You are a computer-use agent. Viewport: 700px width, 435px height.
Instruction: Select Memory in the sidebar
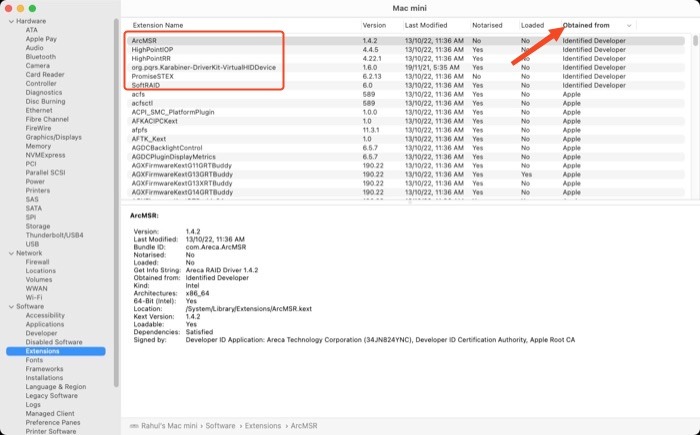point(38,146)
